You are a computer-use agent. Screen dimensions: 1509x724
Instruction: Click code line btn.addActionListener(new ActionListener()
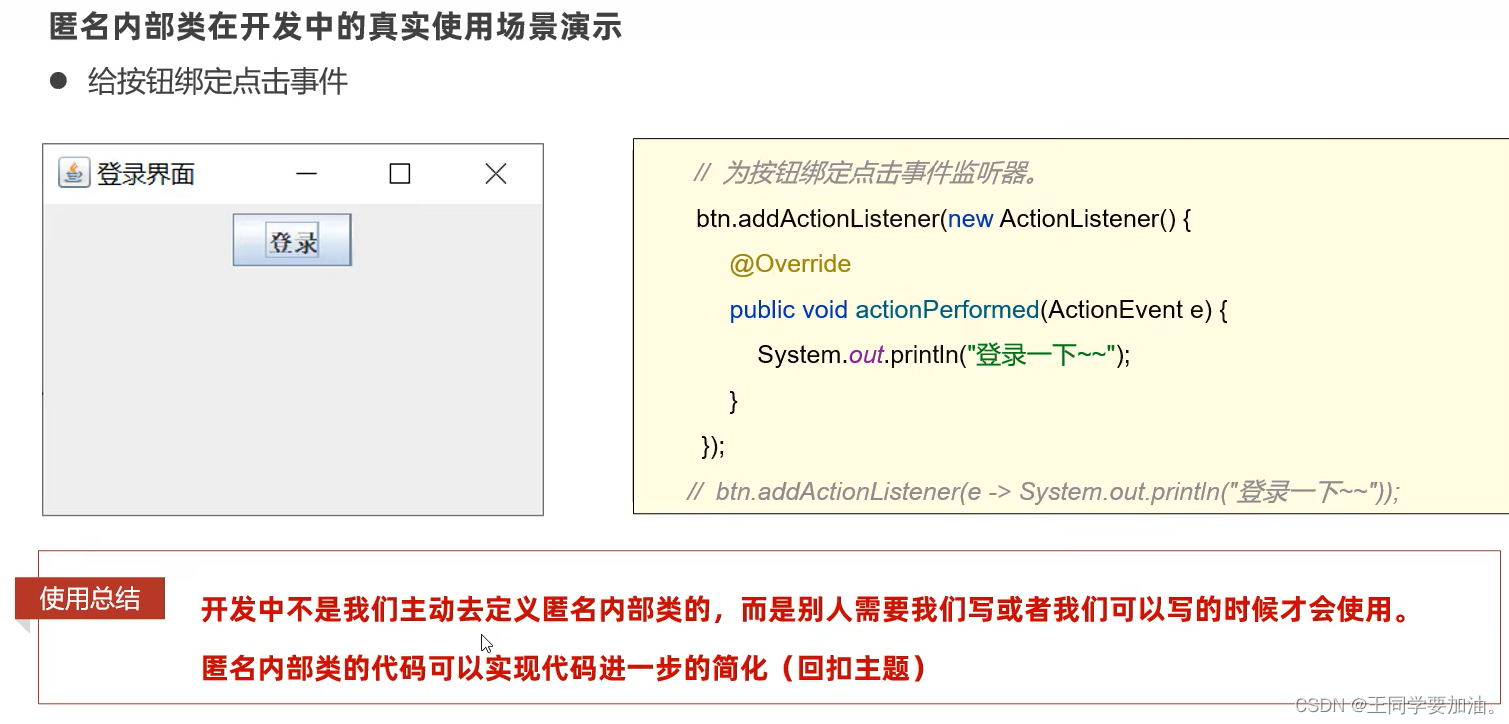tap(944, 219)
